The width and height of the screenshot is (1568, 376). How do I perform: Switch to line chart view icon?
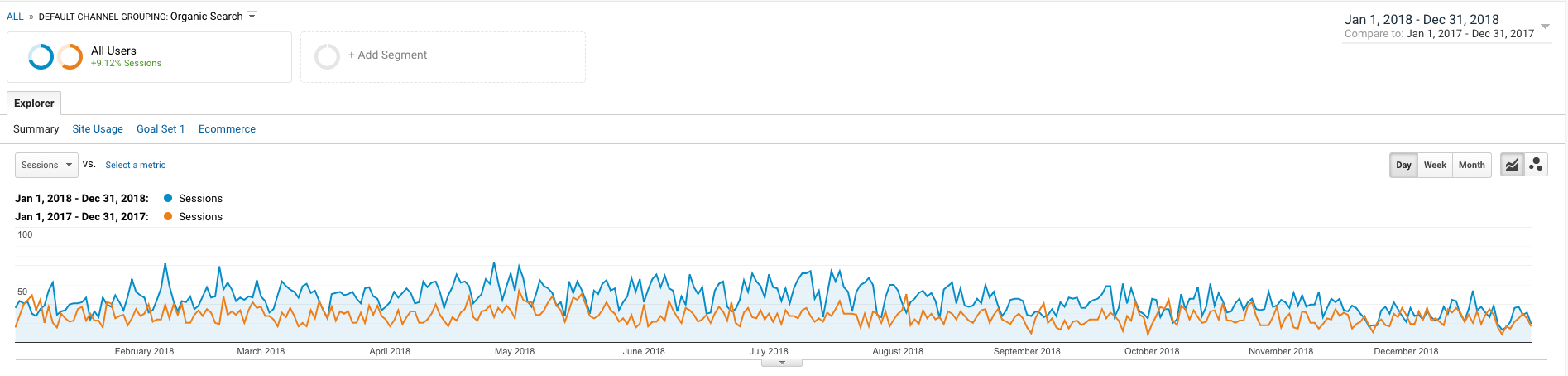tap(1512, 165)
